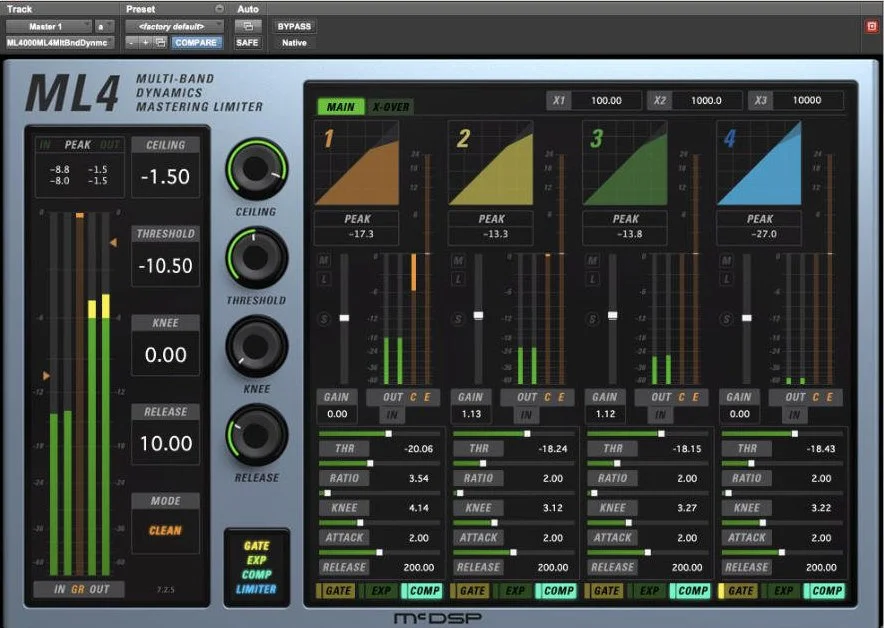884x628 pixels.
Task: Click the GATE EXP COMP LIMITER display
Action: [x=257, y=568]
